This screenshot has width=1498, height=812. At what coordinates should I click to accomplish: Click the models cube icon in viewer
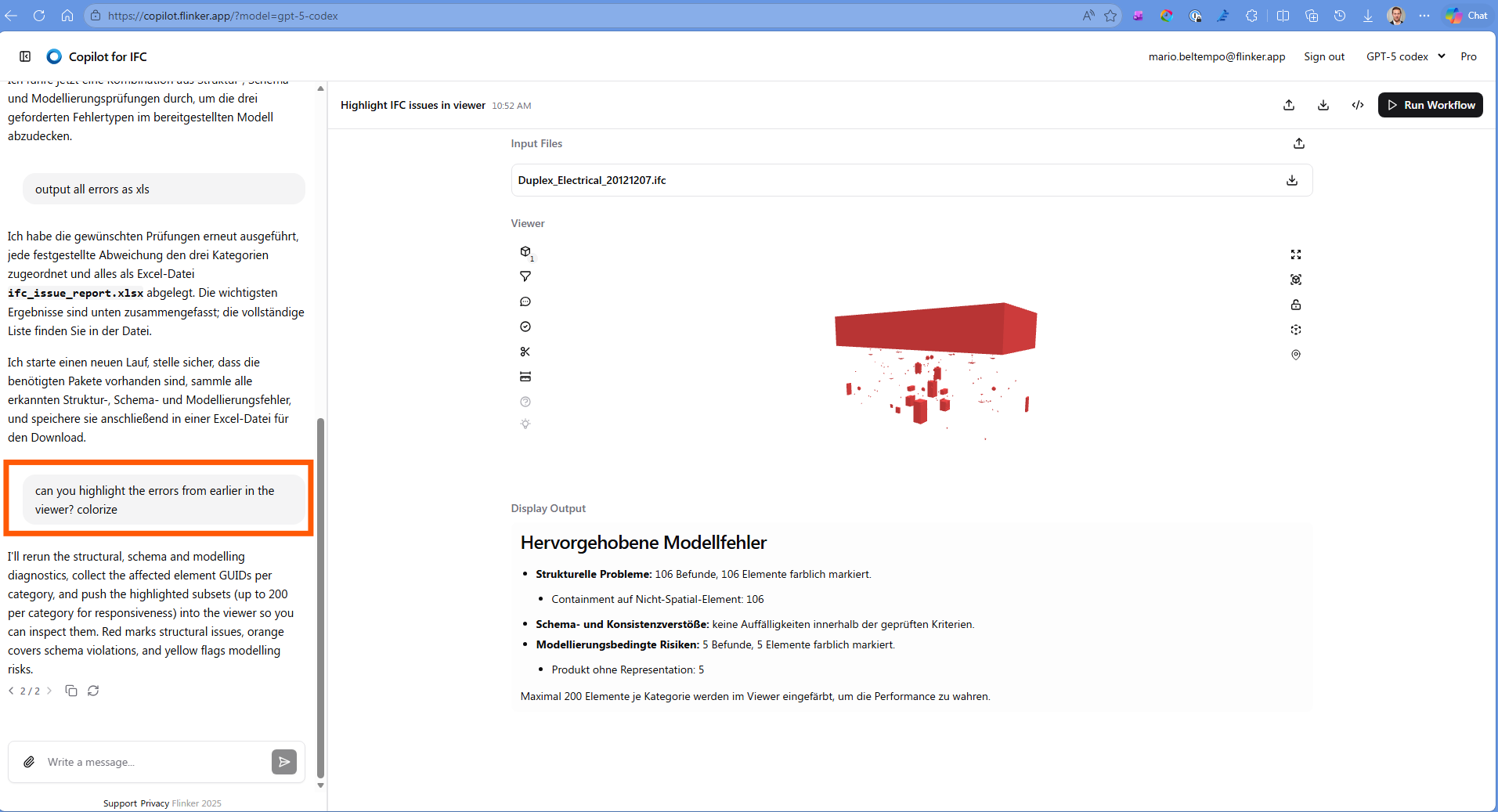click(525, 251)
